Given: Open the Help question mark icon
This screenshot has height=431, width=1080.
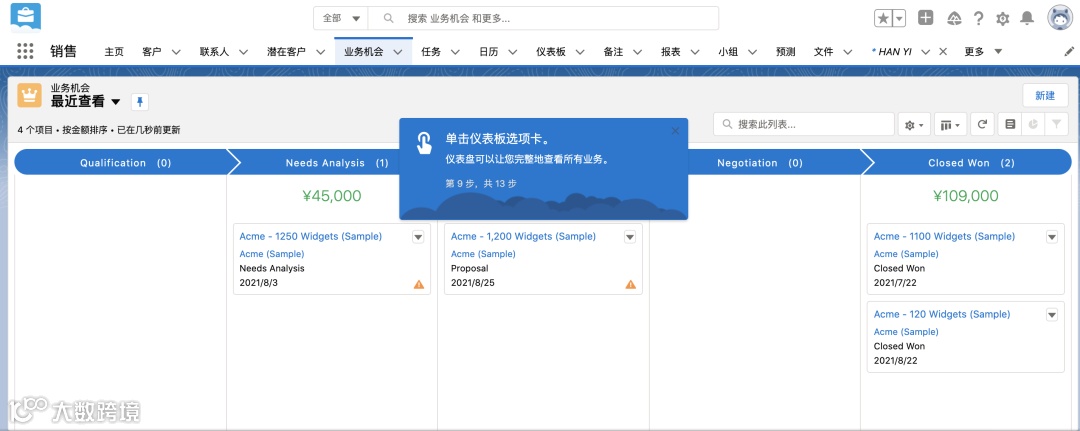Looking at the screenshot, I should (978, 19).
